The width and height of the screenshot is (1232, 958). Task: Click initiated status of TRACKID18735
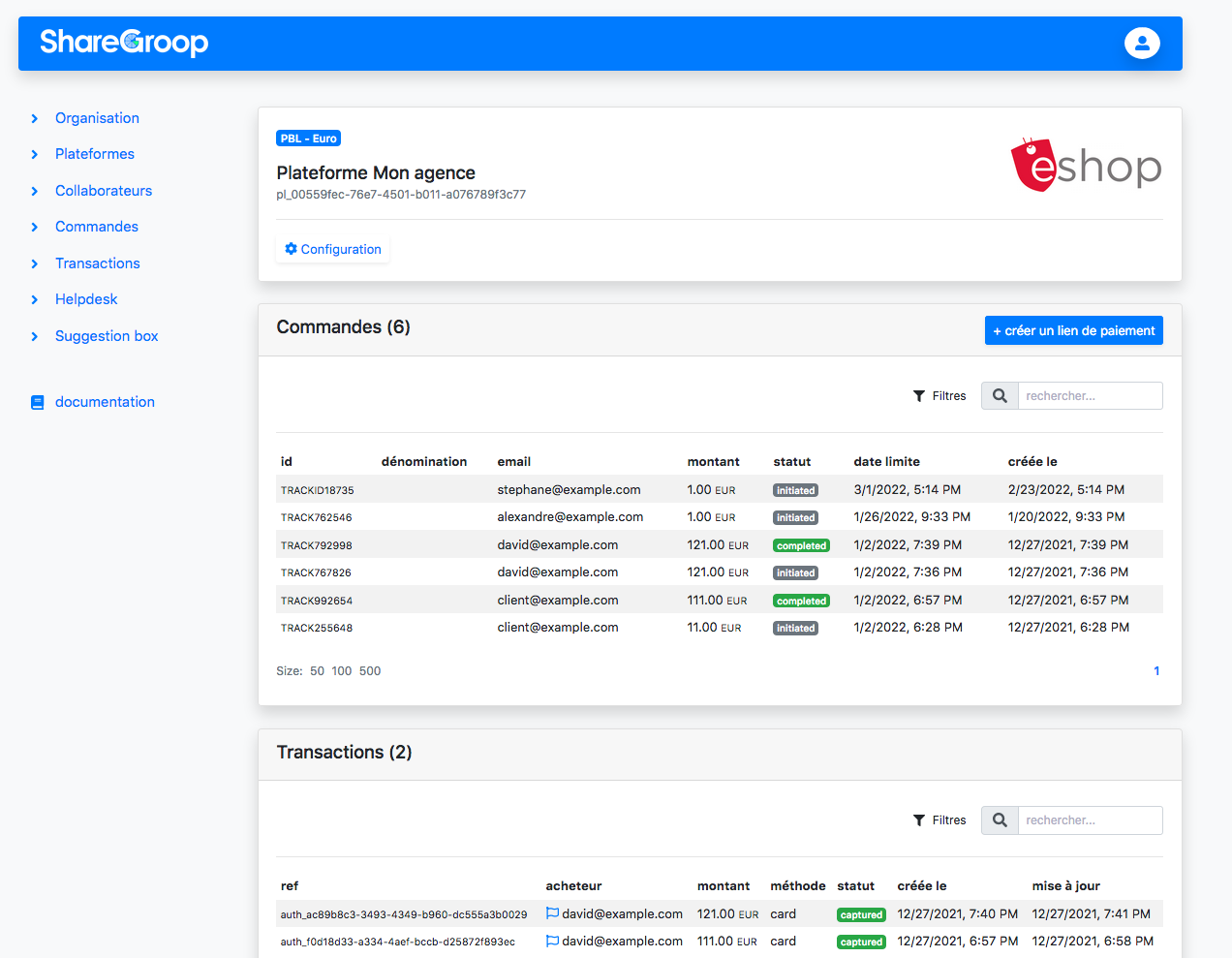(x=795, y=490)
